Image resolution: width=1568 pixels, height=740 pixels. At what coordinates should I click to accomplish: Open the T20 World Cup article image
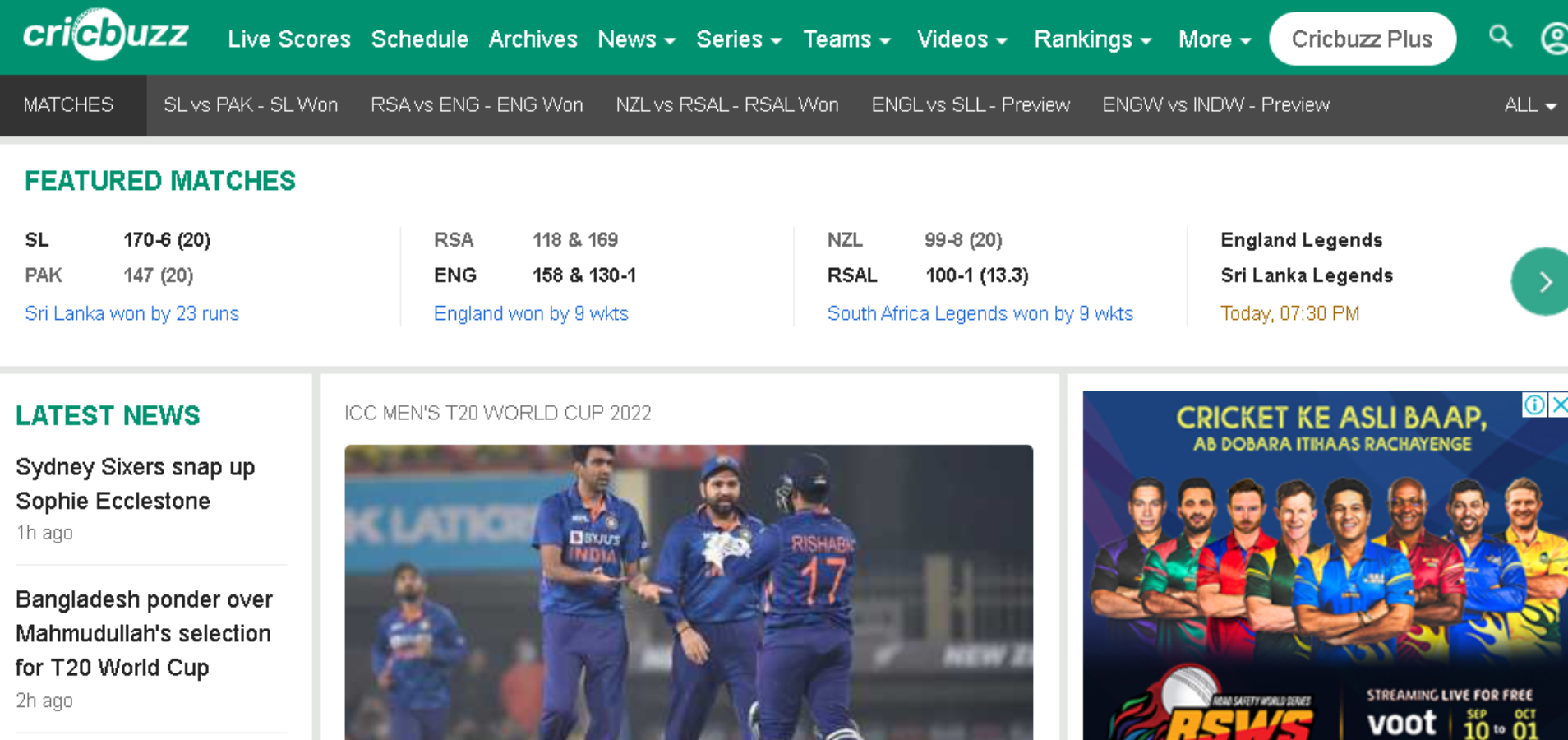tap(688, 592)
